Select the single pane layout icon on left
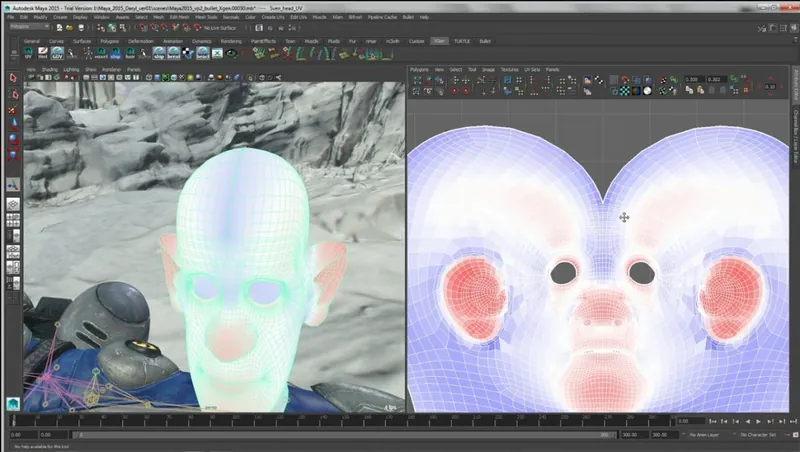 click(13, 205)
